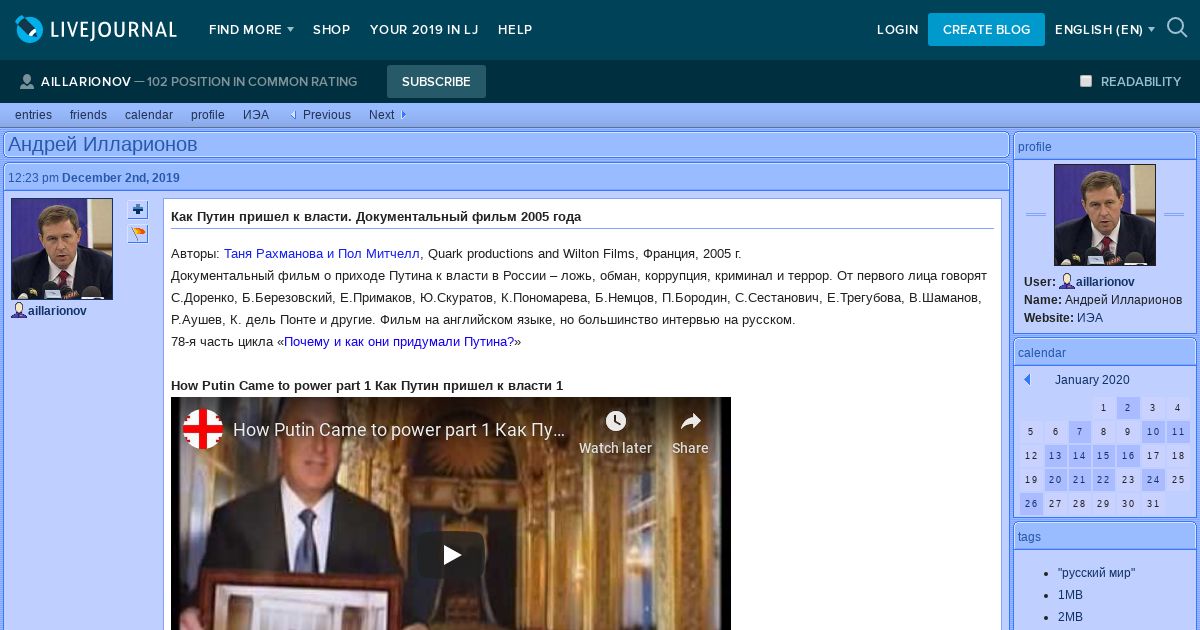Expand the Find More dropdown

tap(251, 30)
